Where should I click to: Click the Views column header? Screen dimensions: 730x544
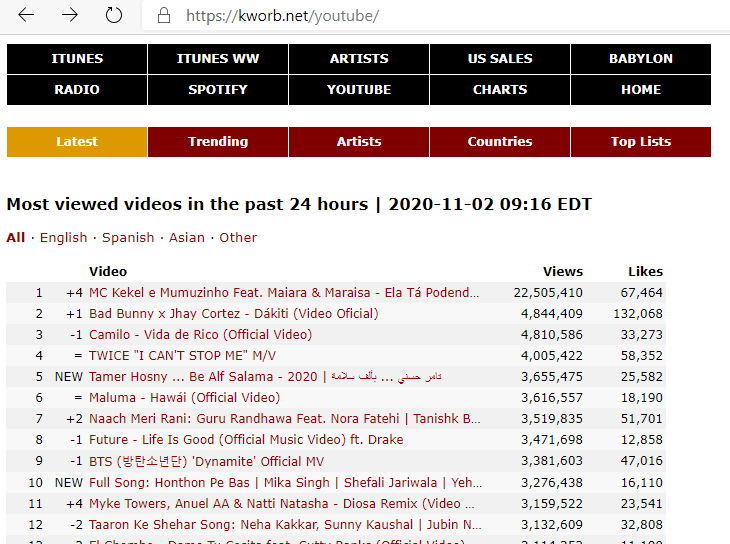tap(563, 271)
